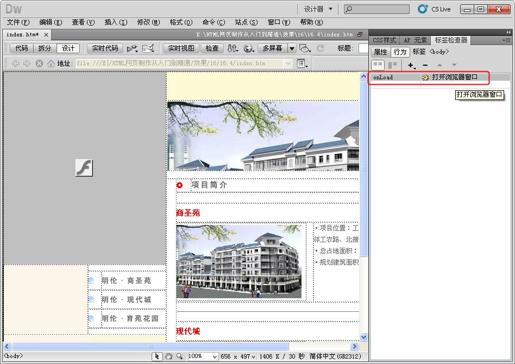Click the live view options icon

[302, 63]
